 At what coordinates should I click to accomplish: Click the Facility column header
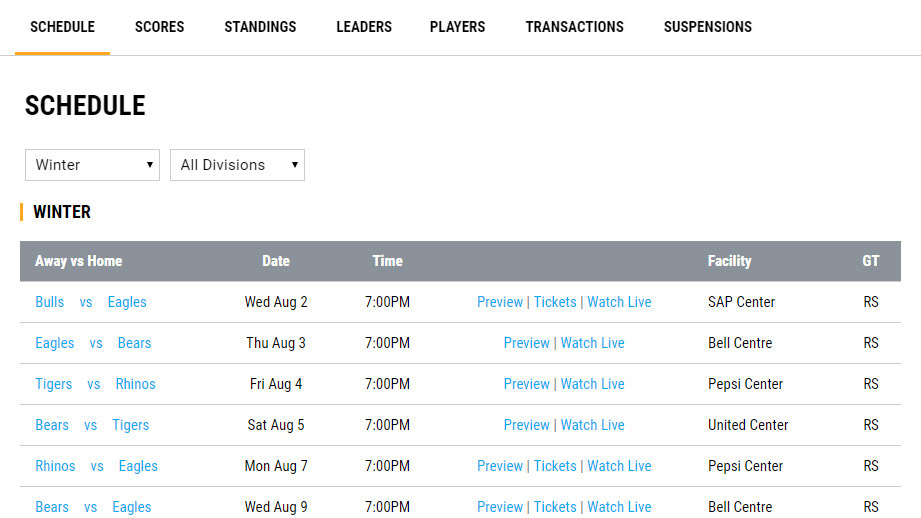[729, 261]
